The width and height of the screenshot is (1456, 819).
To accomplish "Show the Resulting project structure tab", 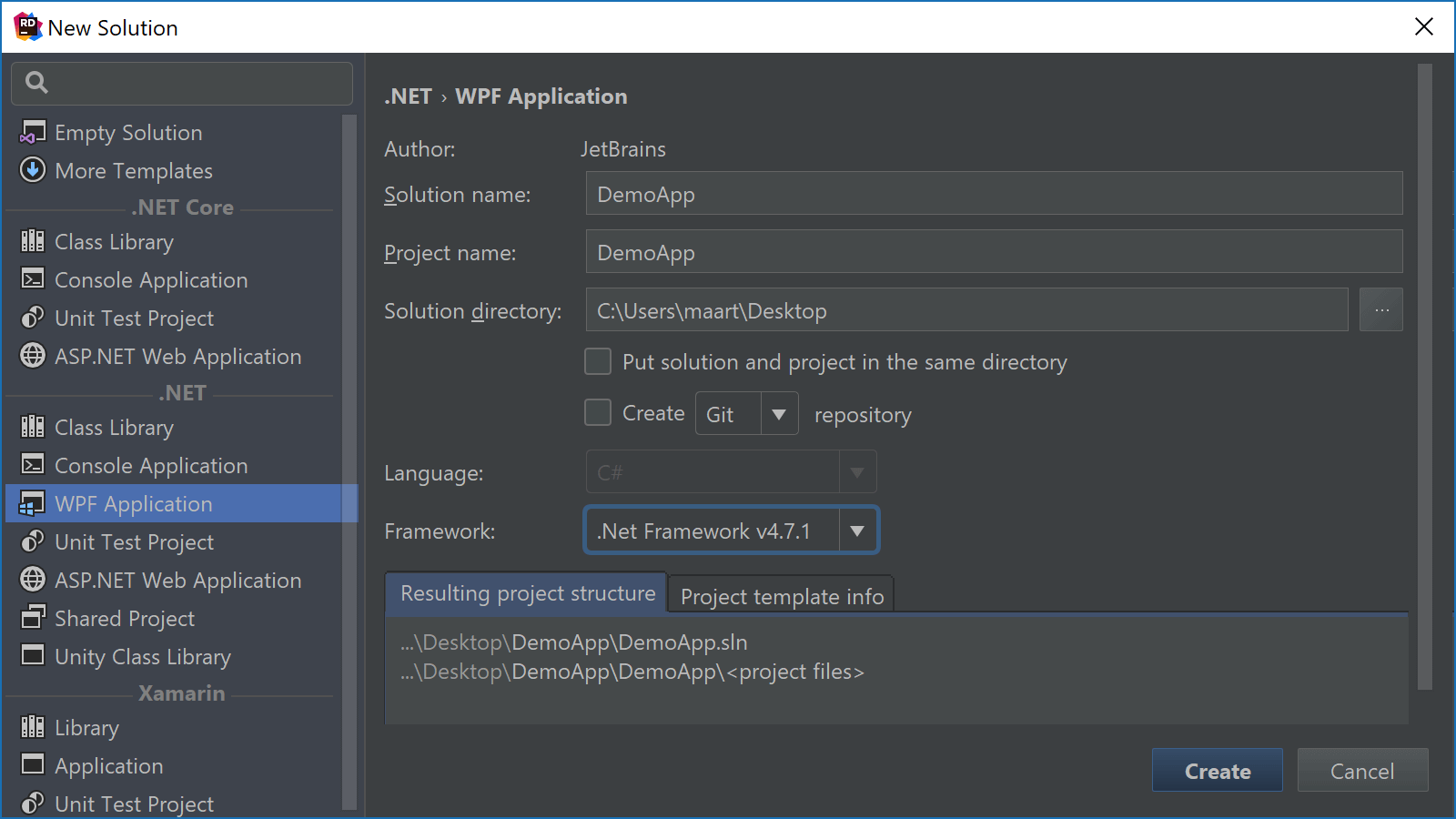I will pos(526,592).
